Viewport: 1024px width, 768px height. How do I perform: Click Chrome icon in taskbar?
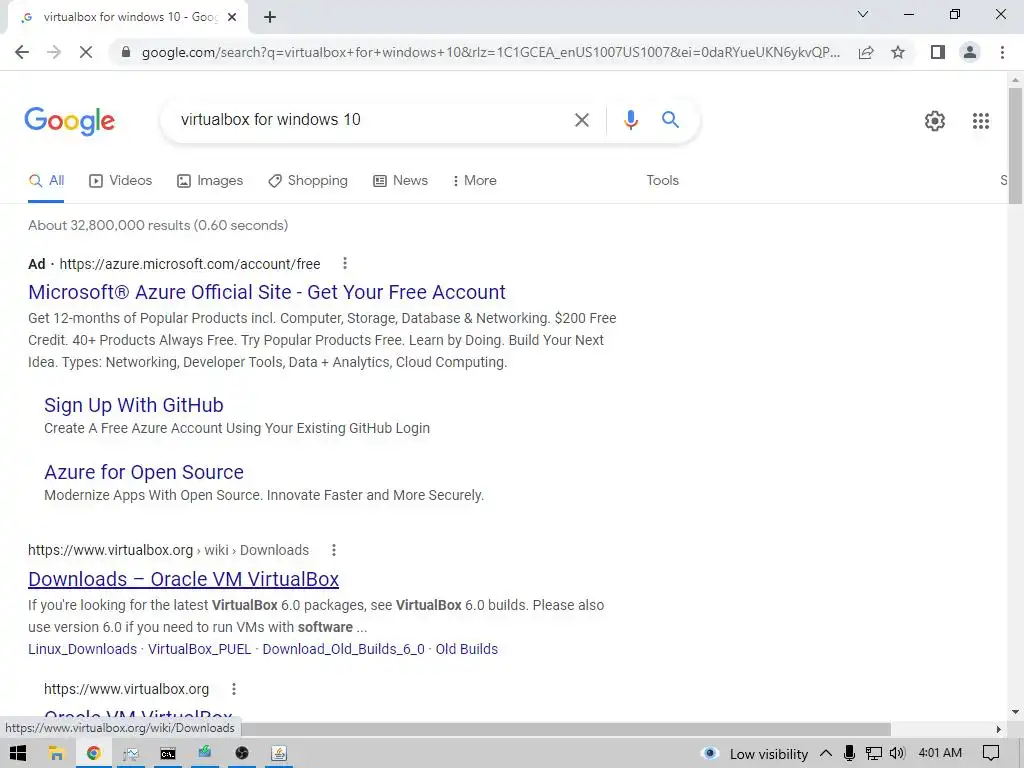(x=93, y=754)
